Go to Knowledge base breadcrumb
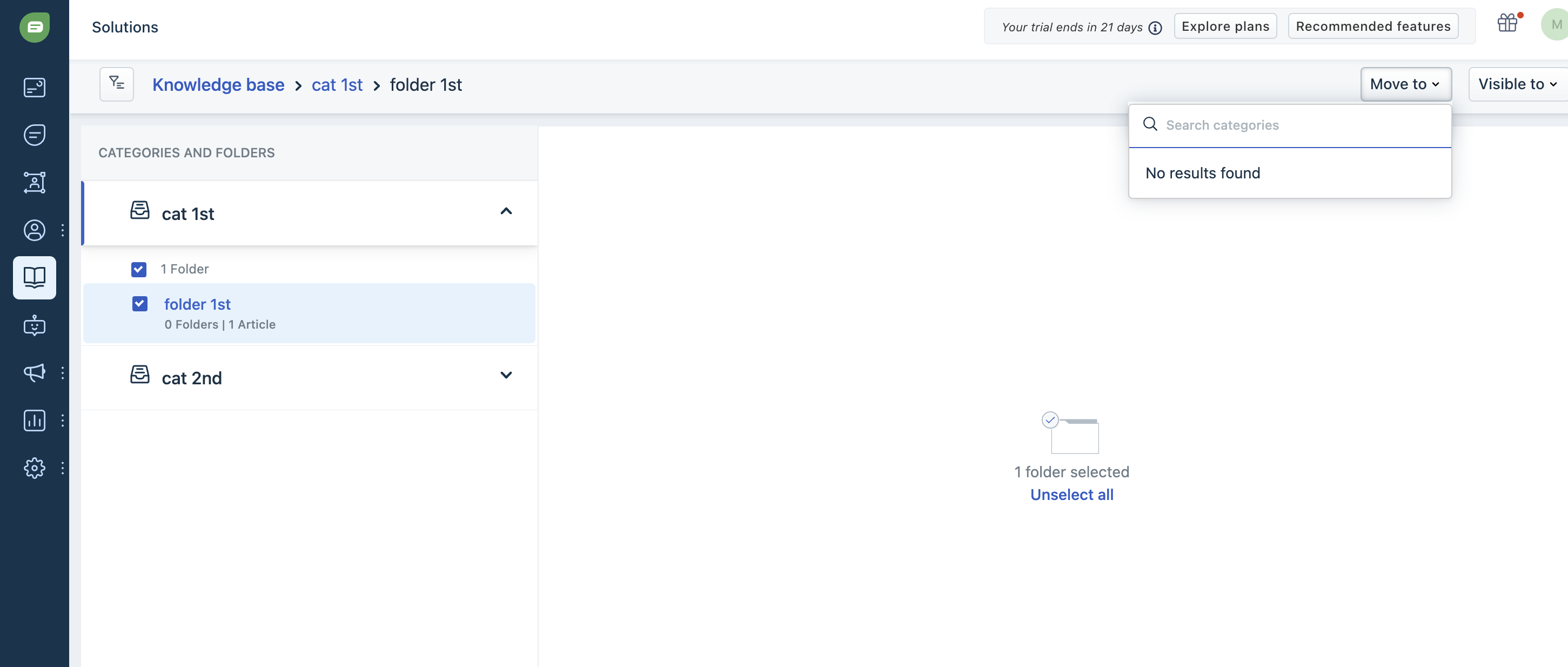1568x667 pixels. (x=218, y=85)
